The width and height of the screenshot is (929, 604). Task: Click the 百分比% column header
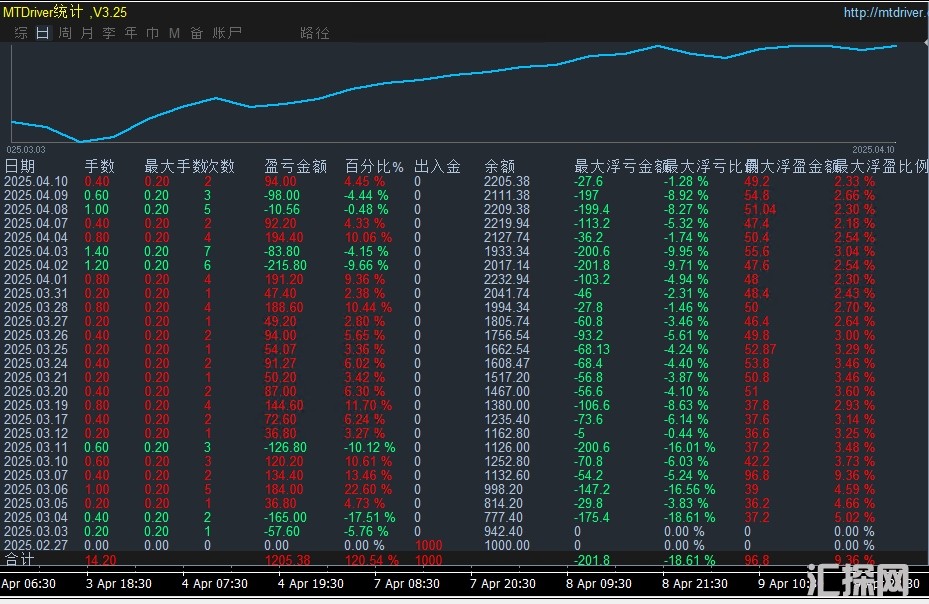pyautogui.click(x=374, y=166)
